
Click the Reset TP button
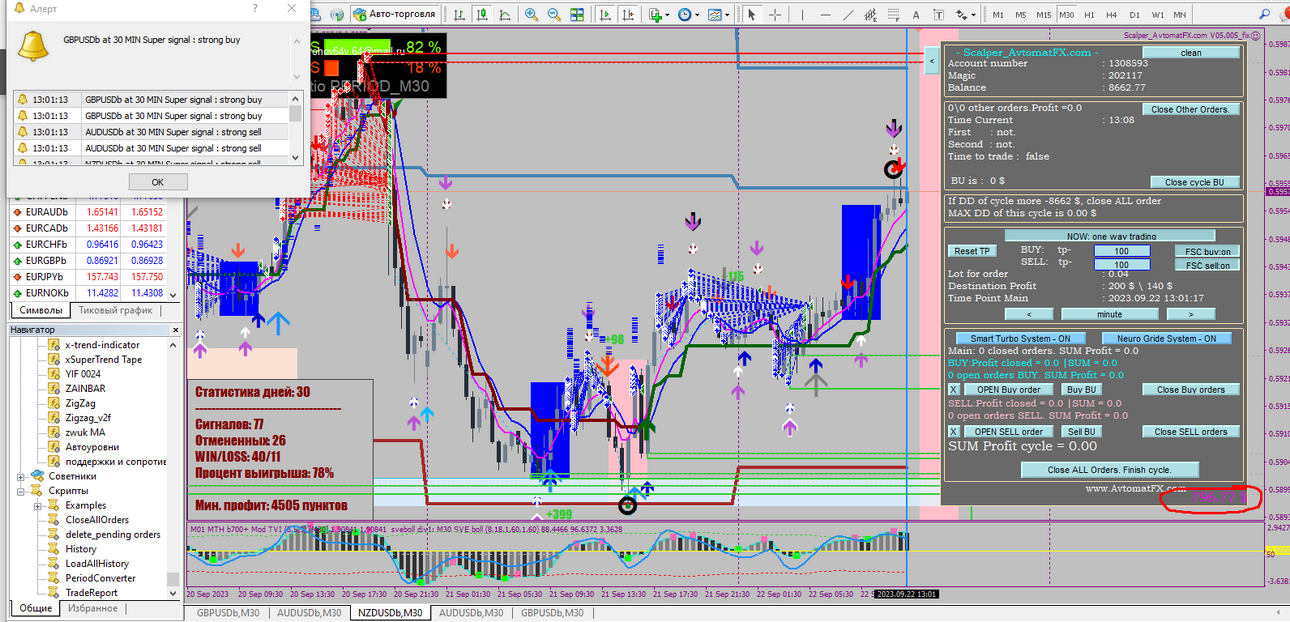[x=973, y=251]
